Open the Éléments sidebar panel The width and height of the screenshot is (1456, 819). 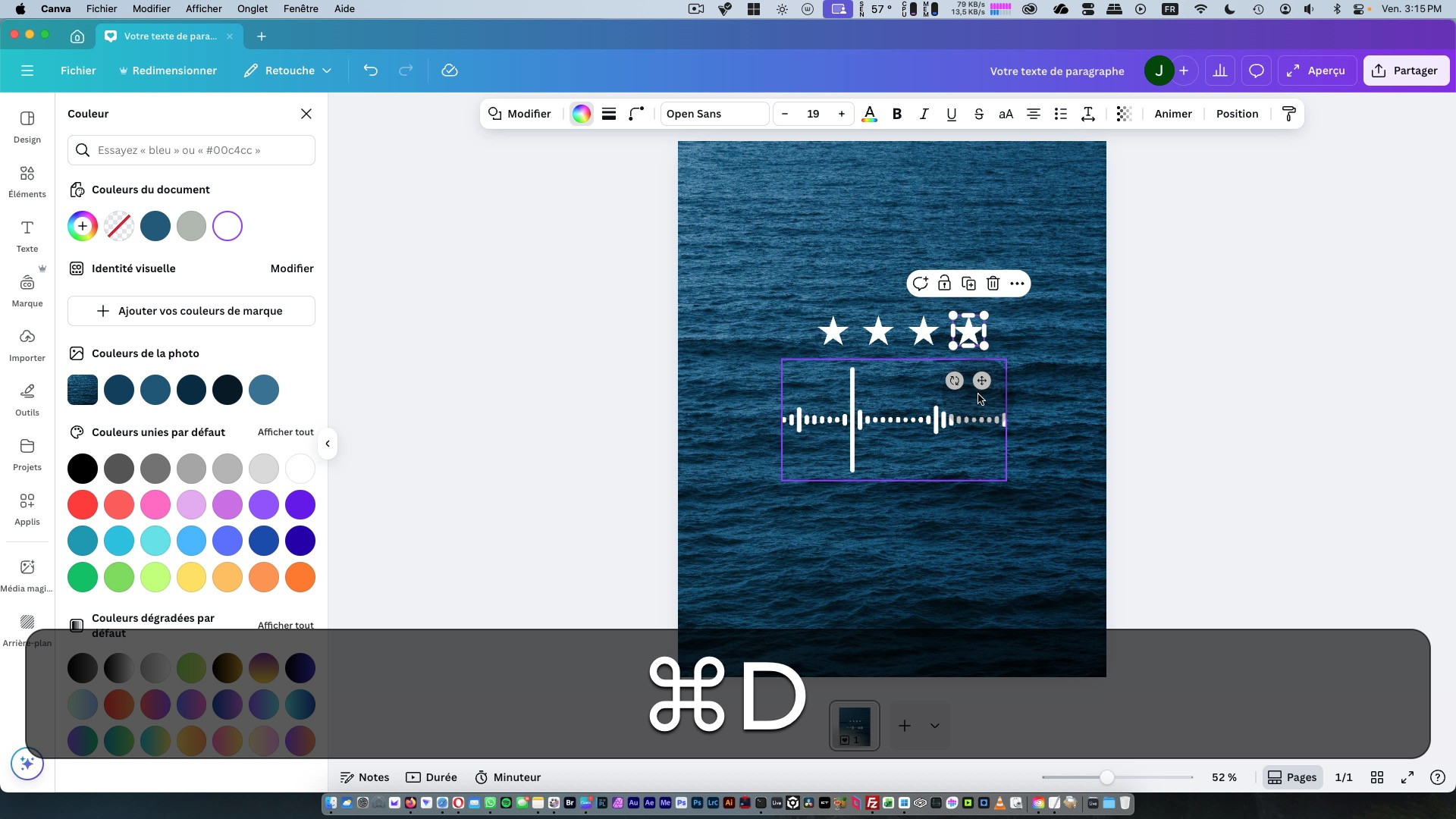(x=27, y=181)
